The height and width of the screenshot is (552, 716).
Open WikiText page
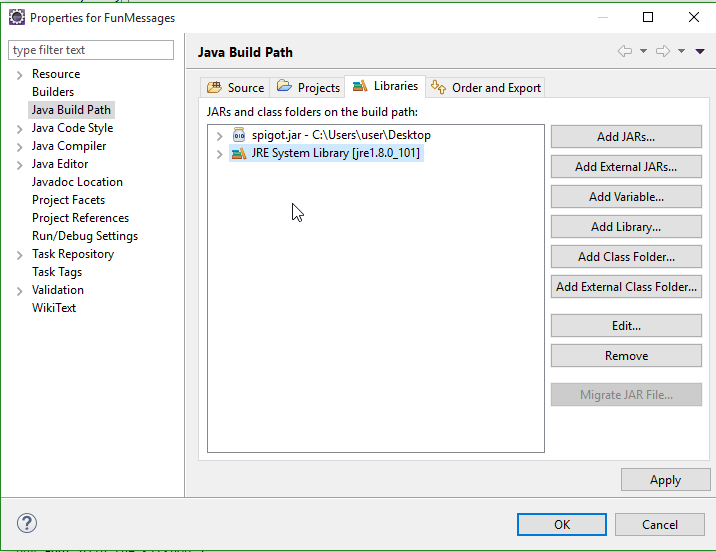(54, 308)
